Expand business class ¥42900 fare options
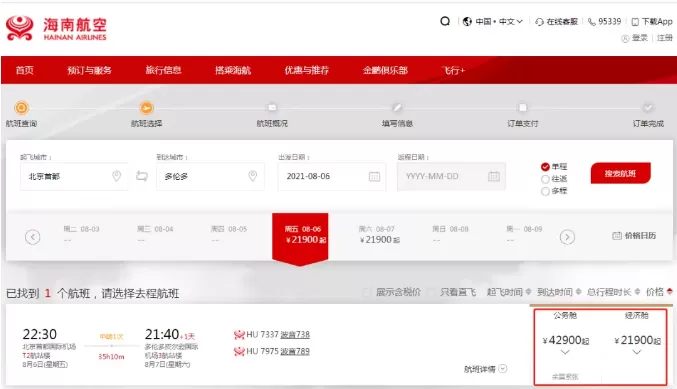 tap(565, 352)
